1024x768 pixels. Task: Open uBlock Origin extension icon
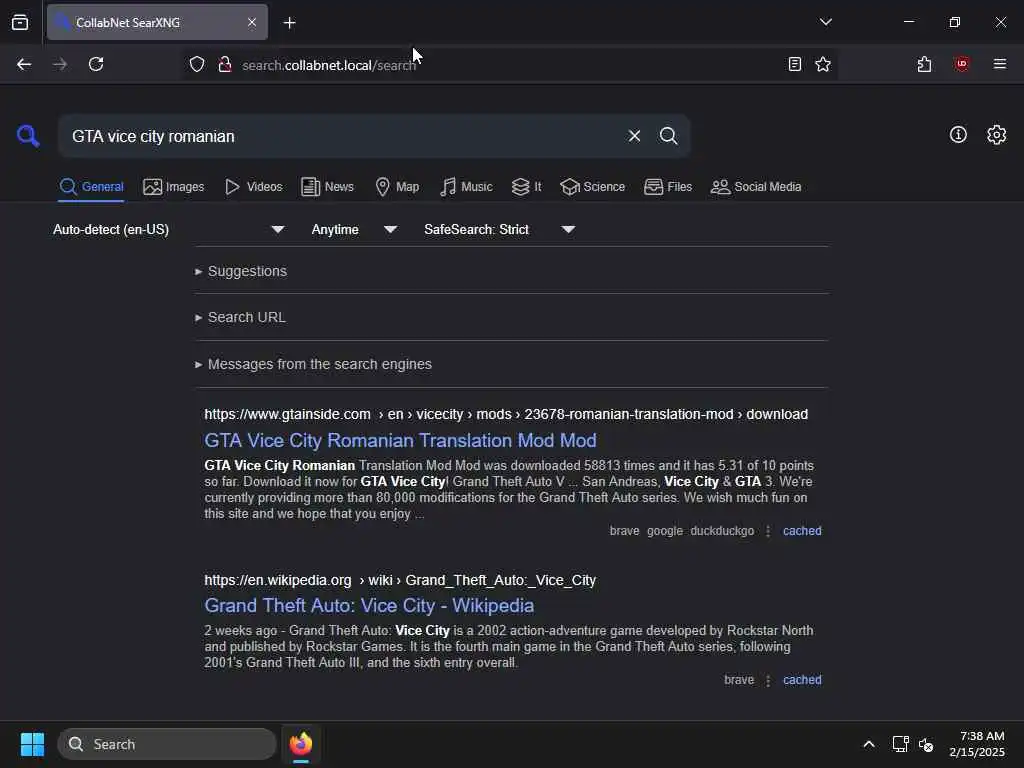pos(962,64)
